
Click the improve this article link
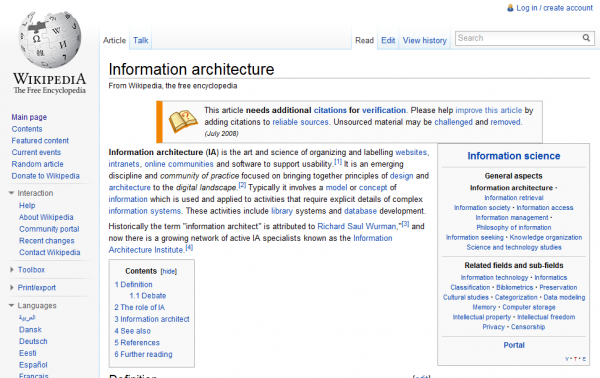coord(488,110)
